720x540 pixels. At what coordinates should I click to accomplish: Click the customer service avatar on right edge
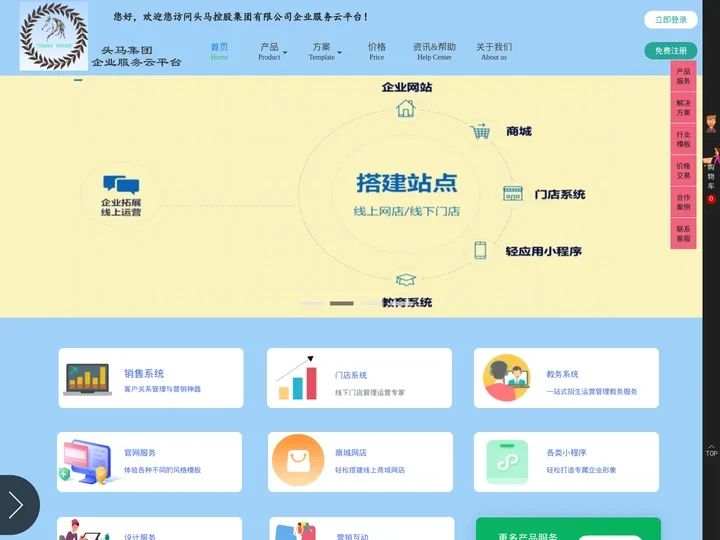point(711,124)
